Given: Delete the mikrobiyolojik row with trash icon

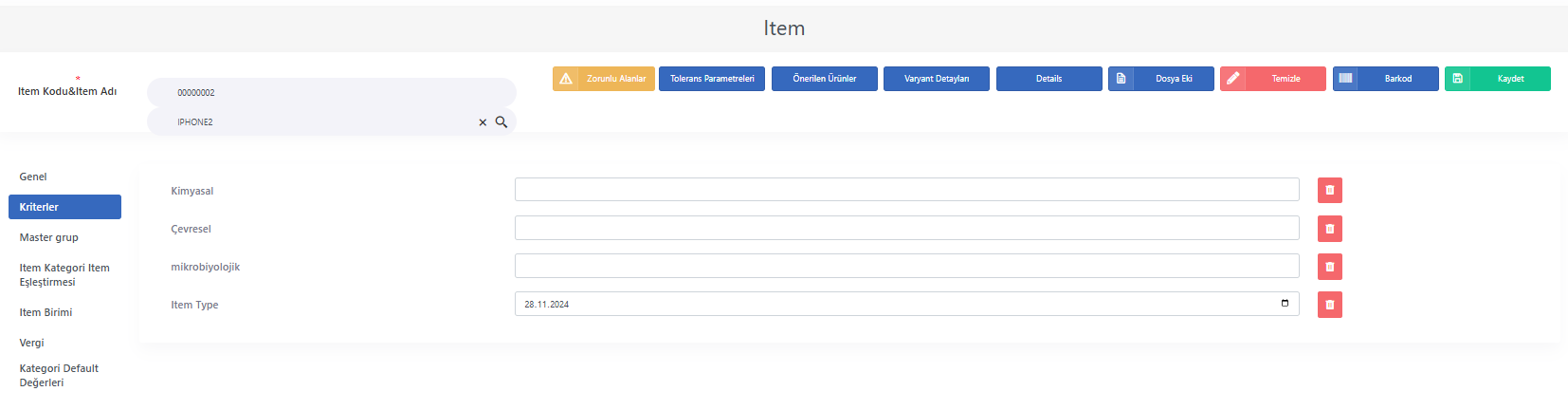Looking at the screenshot, I should [1330, 267].
